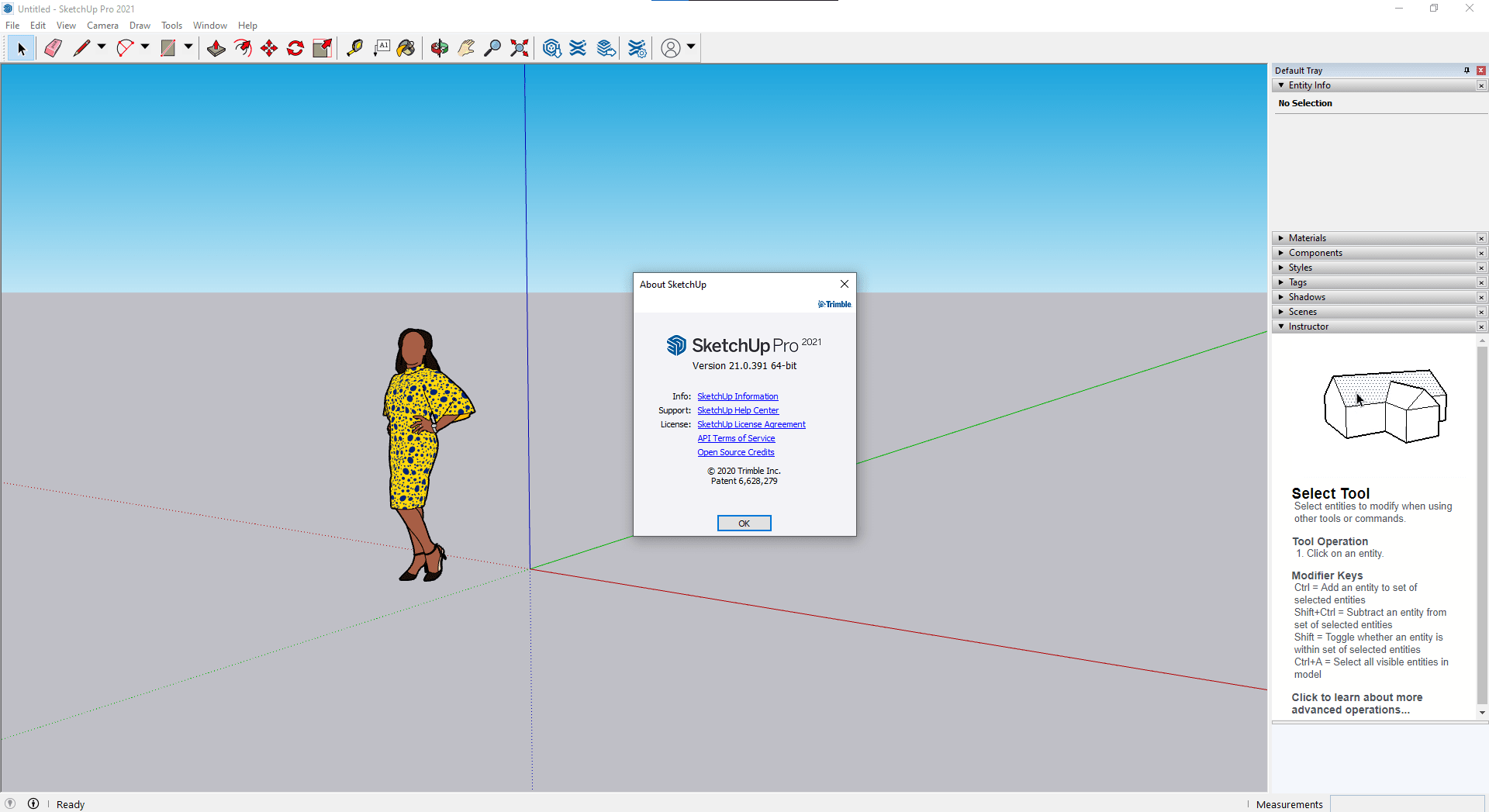Open the SketchUp Information link
Screen dimensions: 1489x812
[738, 396]
